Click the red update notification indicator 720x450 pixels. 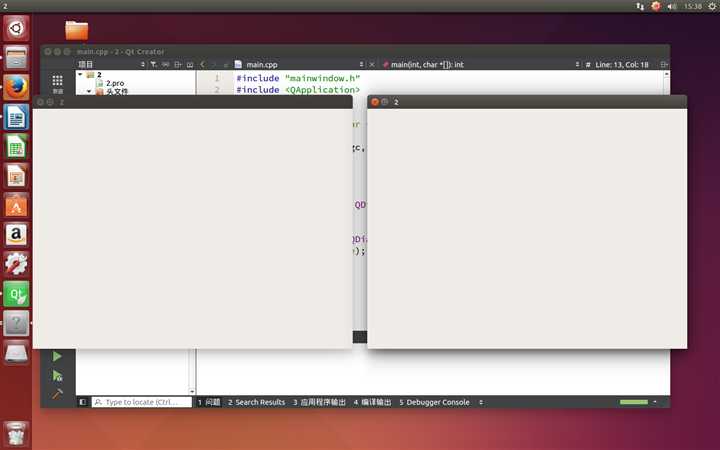tap(656, 6)
